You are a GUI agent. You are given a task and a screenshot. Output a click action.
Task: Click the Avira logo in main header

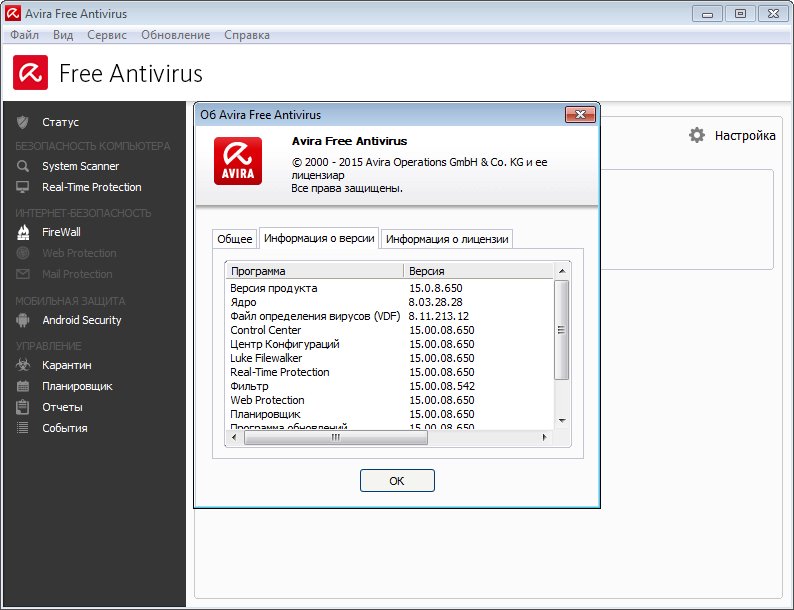click(x=30, y=72)
